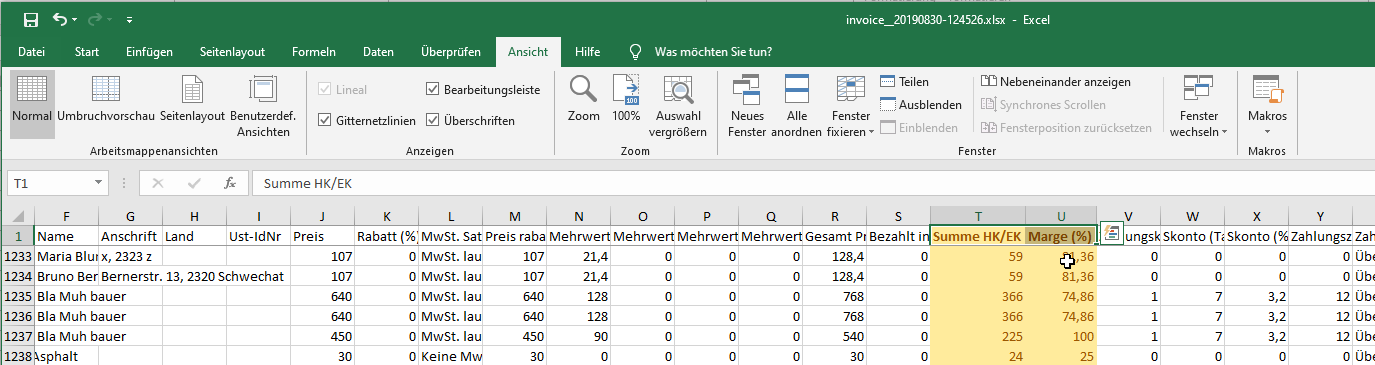Click the Insert Function fx icon
Image resolution: width=1375 pixels, height=365 pixels.
point(229,183)
